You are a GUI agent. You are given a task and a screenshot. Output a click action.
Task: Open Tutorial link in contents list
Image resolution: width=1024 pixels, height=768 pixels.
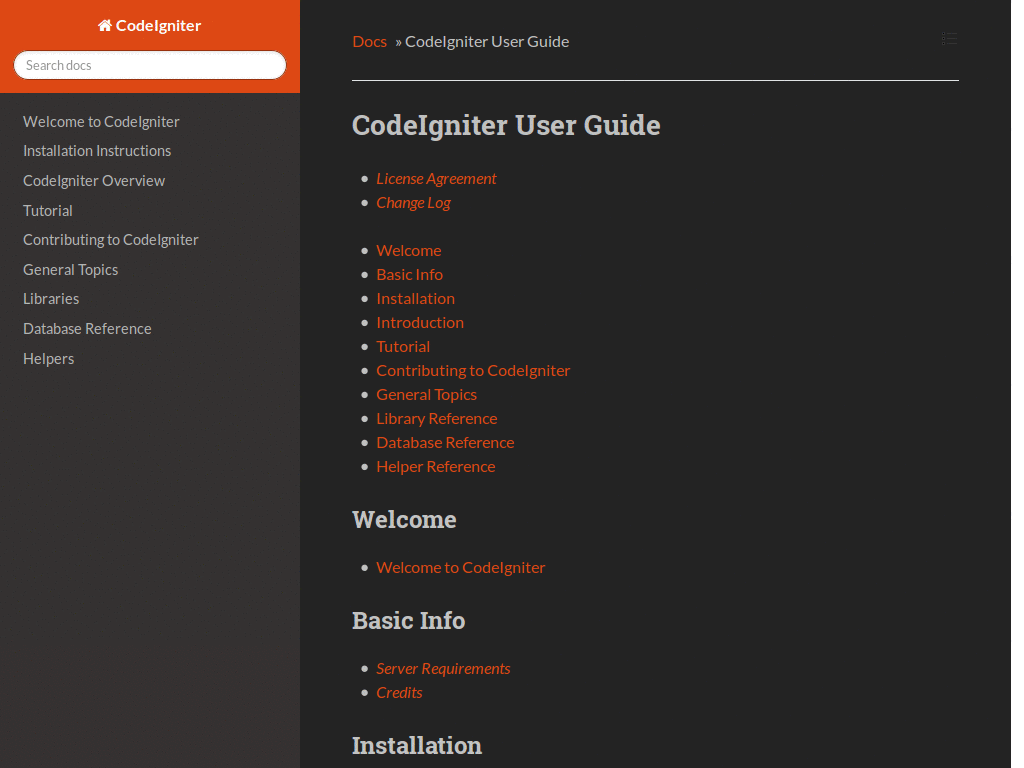tap(403, 347)
